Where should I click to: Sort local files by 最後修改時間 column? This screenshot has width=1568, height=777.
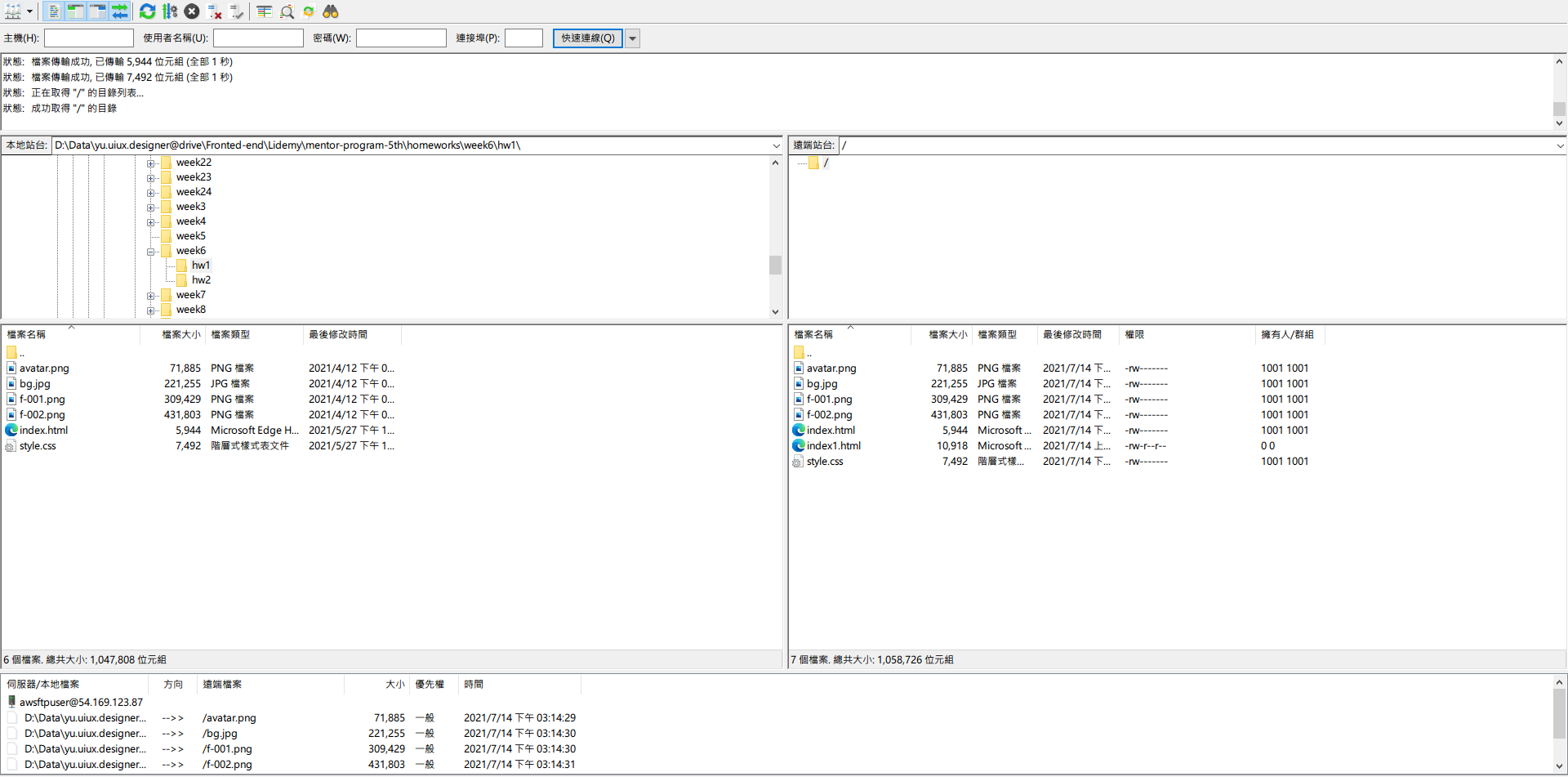click(352, 335)
